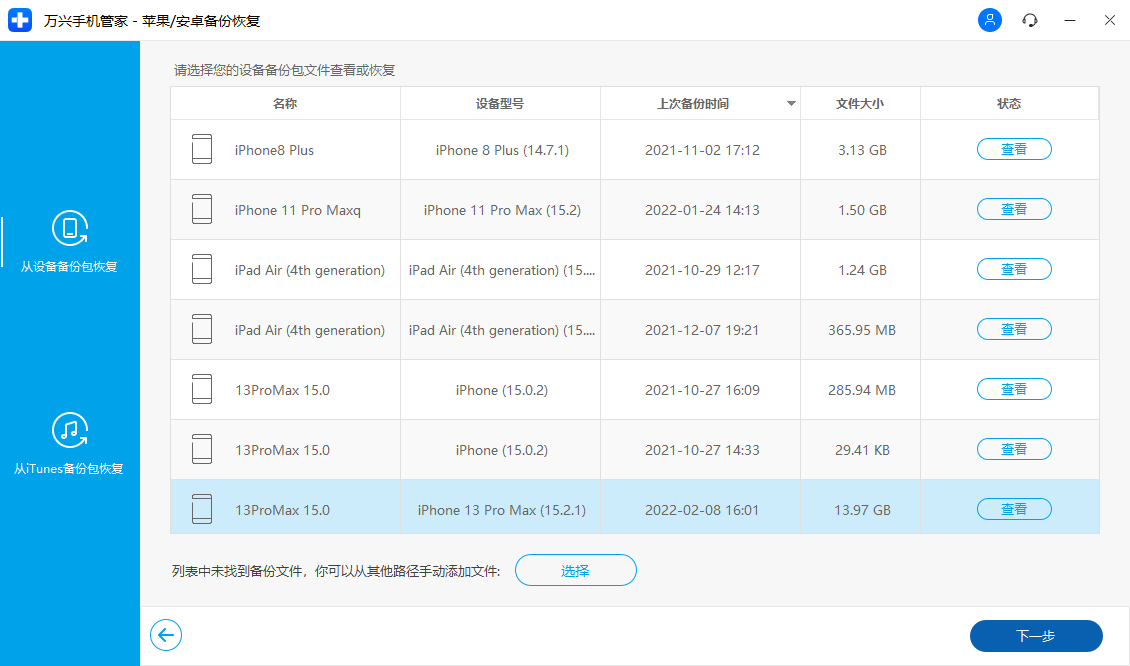Viewport: 1130px width, 666px height.
Task: View the iPhone8 Plus backup details
Action: 1014,148
